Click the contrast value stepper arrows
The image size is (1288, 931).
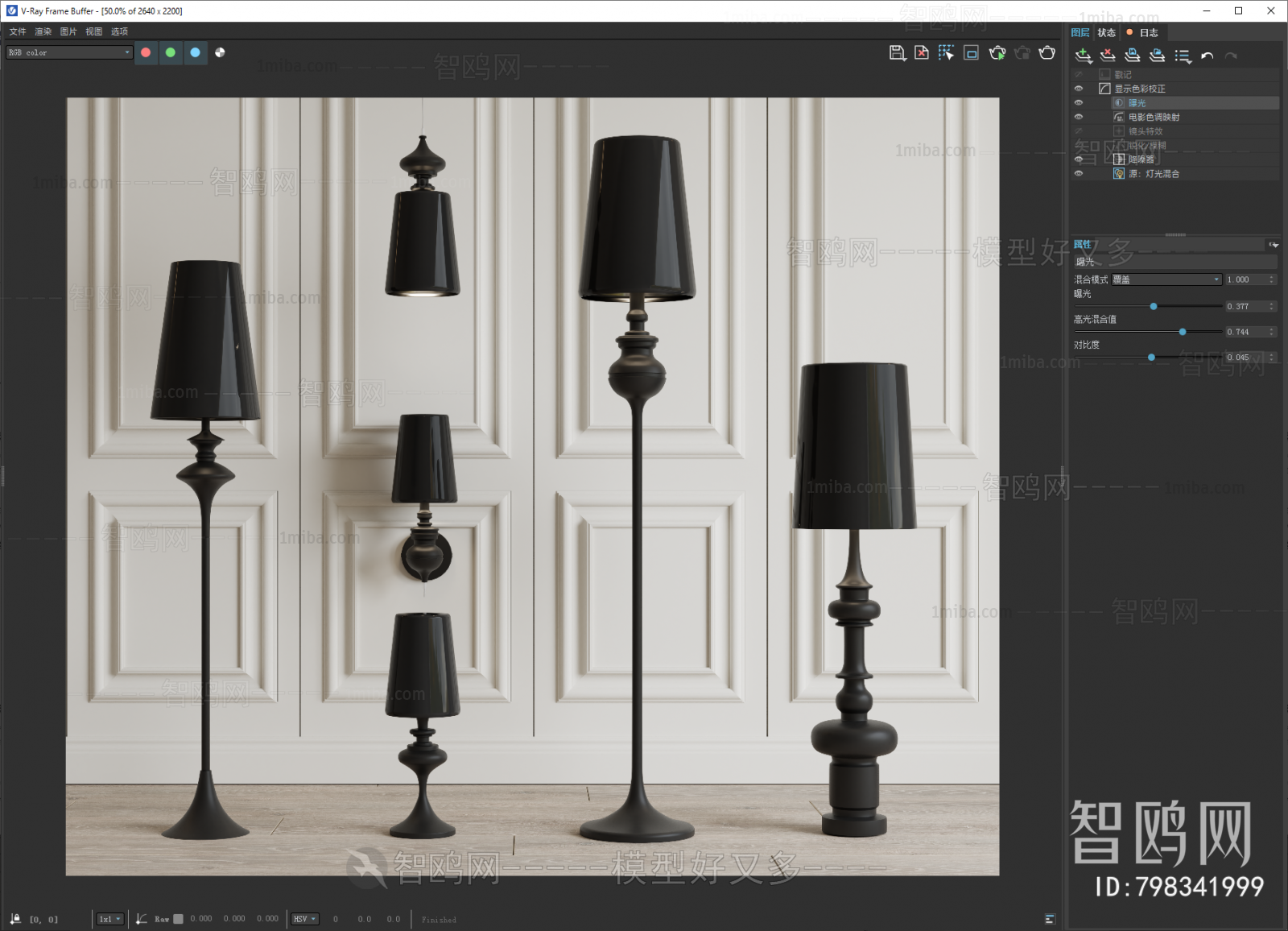[x=1273, y=358]
